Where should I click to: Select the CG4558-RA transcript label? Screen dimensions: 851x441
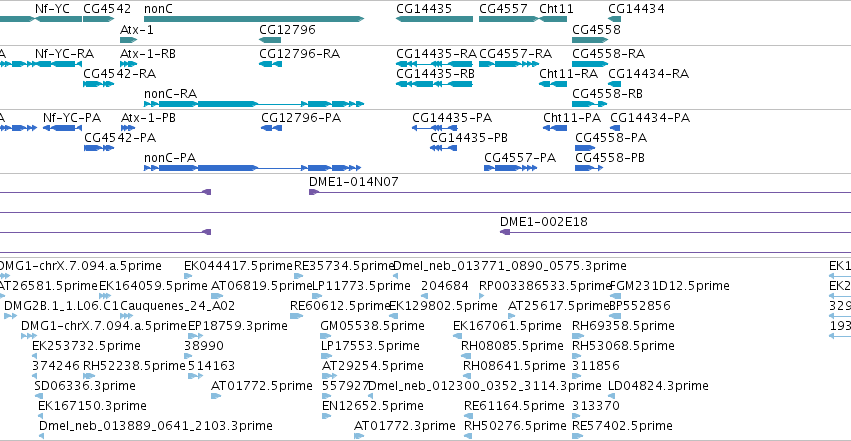(x=609, y=54)
